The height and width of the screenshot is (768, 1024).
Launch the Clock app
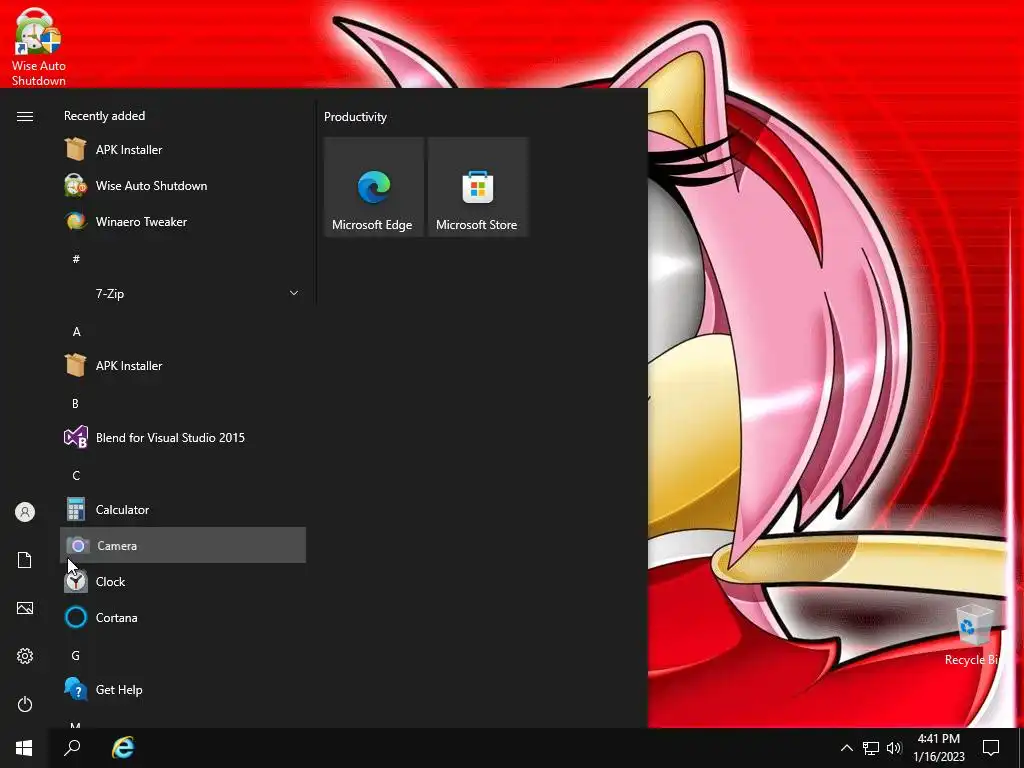tap(183, 581)
